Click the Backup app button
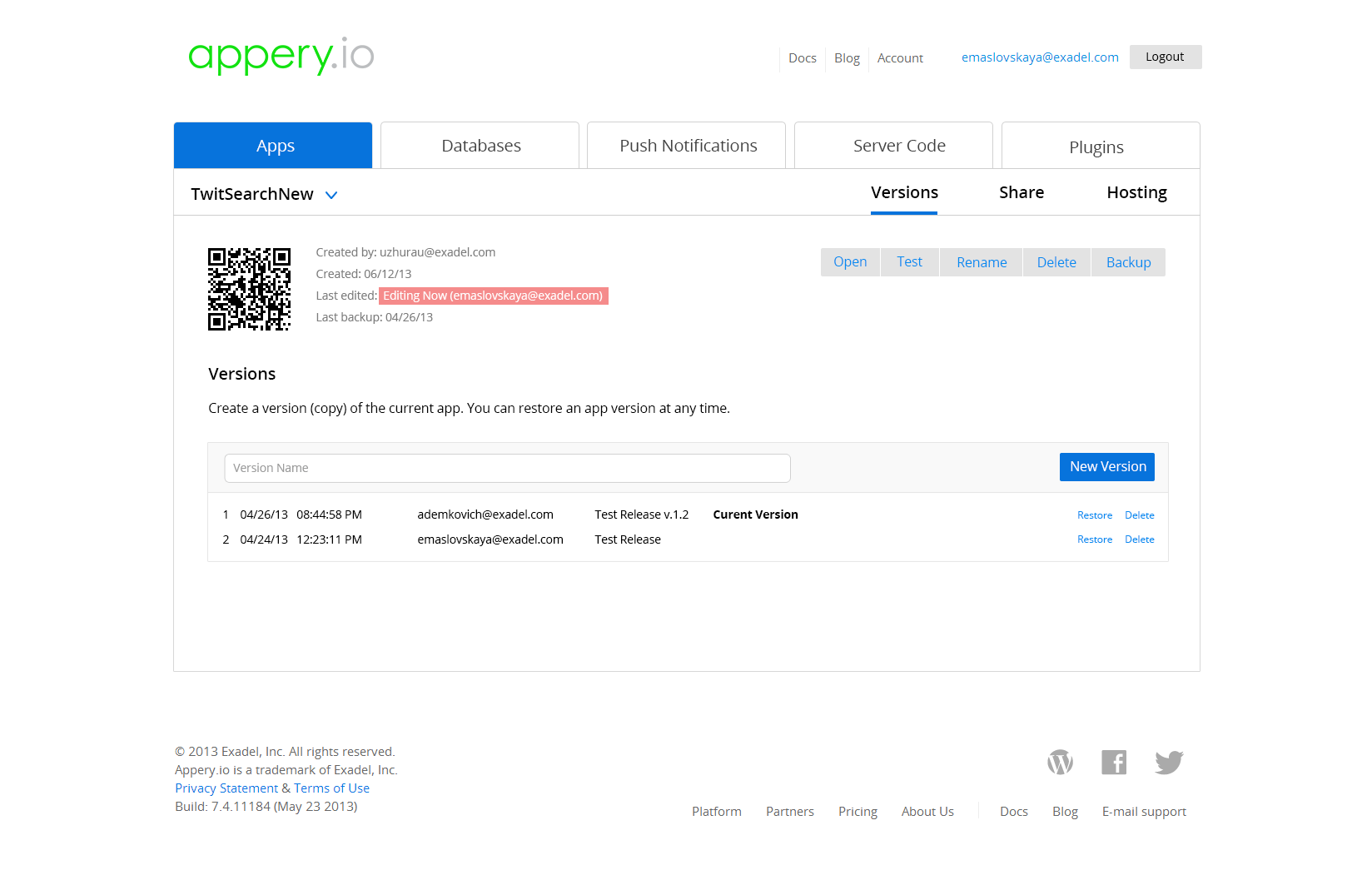Screen dimensions: 1372x870 tap(1128, 262)
